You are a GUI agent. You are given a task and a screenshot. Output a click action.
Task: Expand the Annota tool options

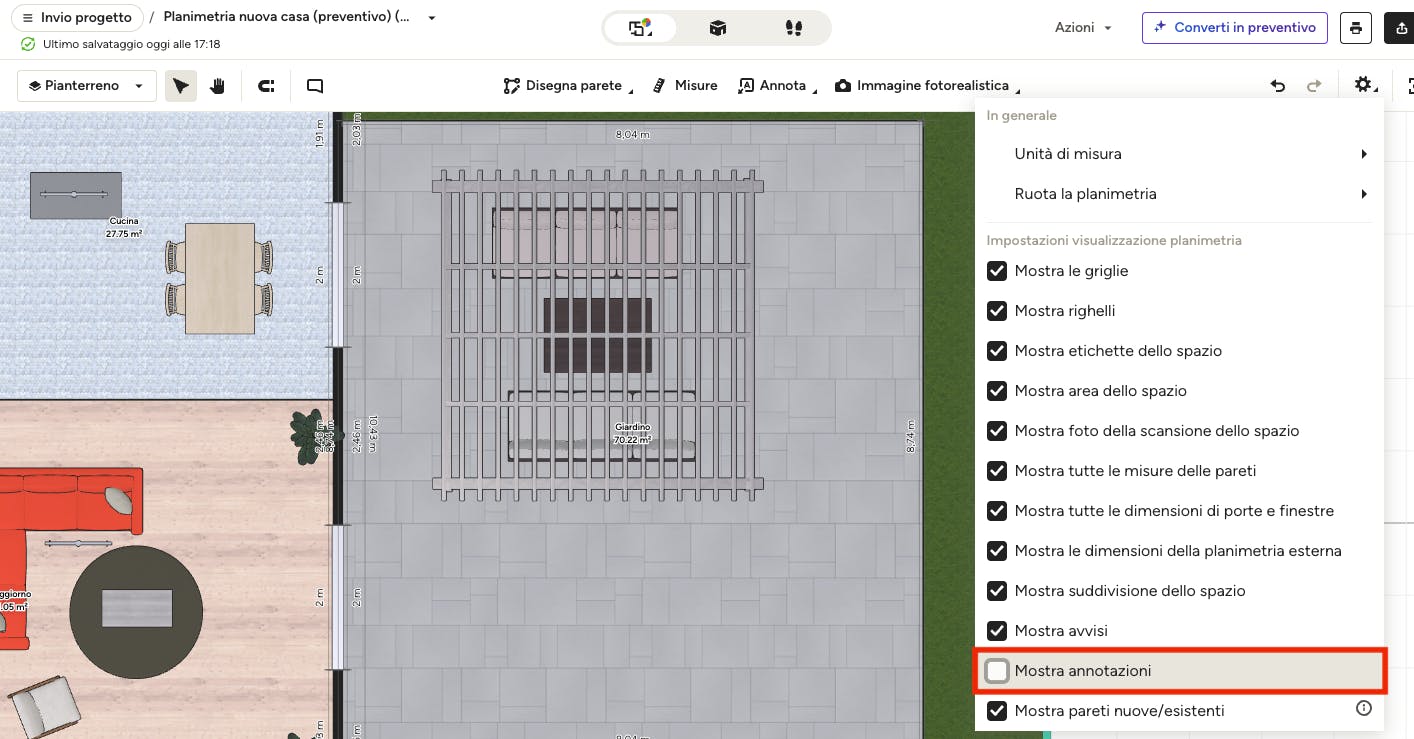tap(815, 92)
